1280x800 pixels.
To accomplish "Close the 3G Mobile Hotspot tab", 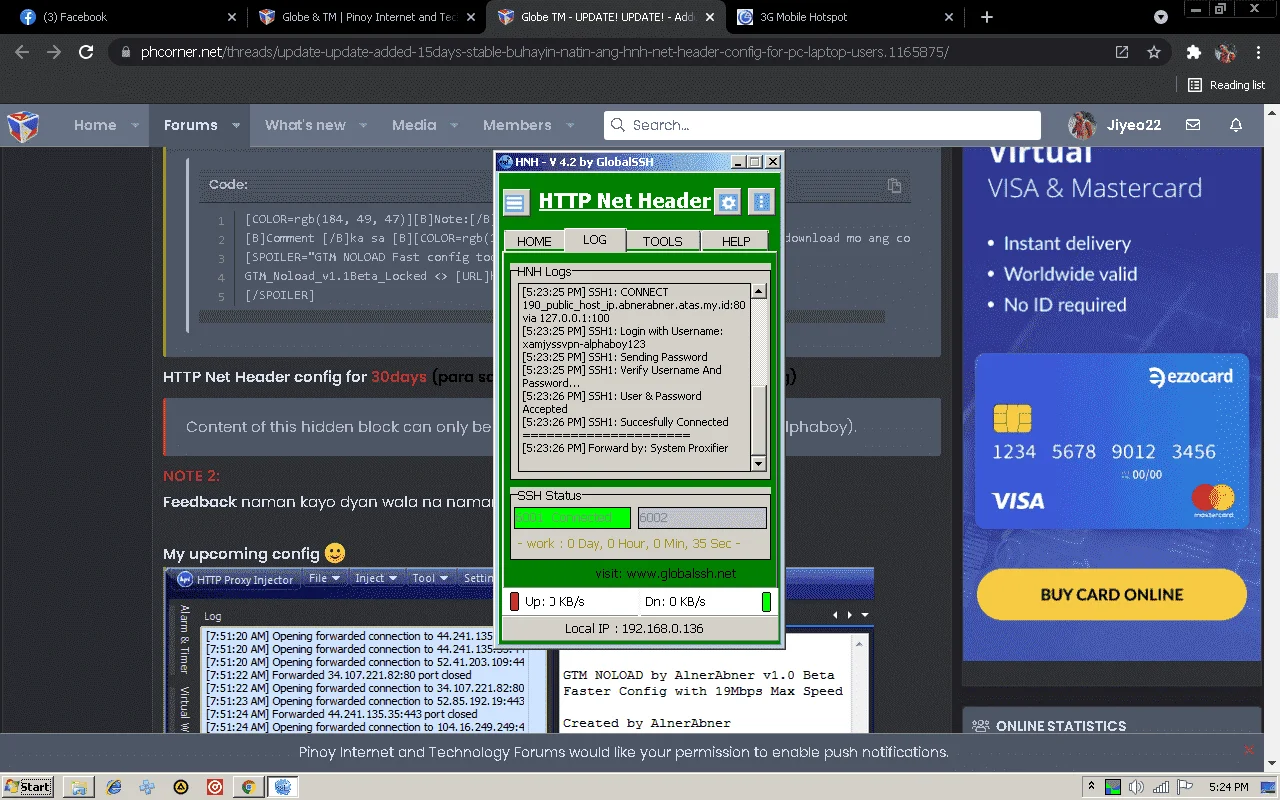I will [950, 17].
